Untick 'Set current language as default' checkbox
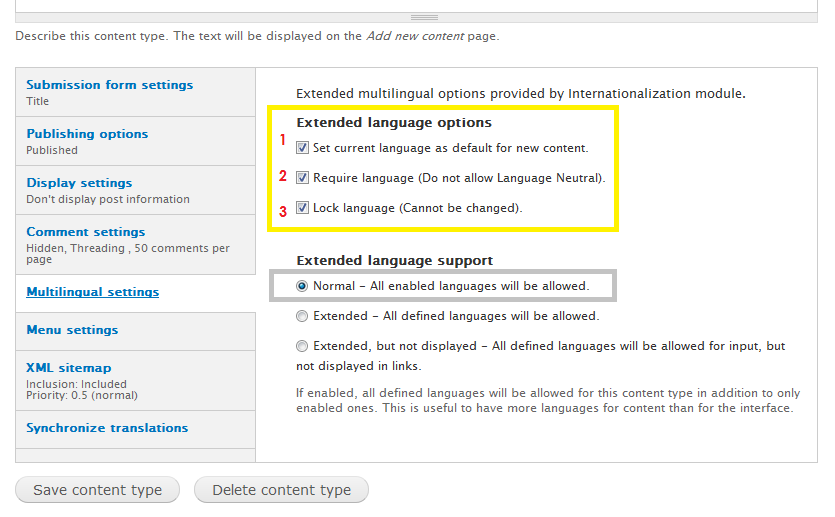This screenshot has width=835, height=517. click(303, 148)
